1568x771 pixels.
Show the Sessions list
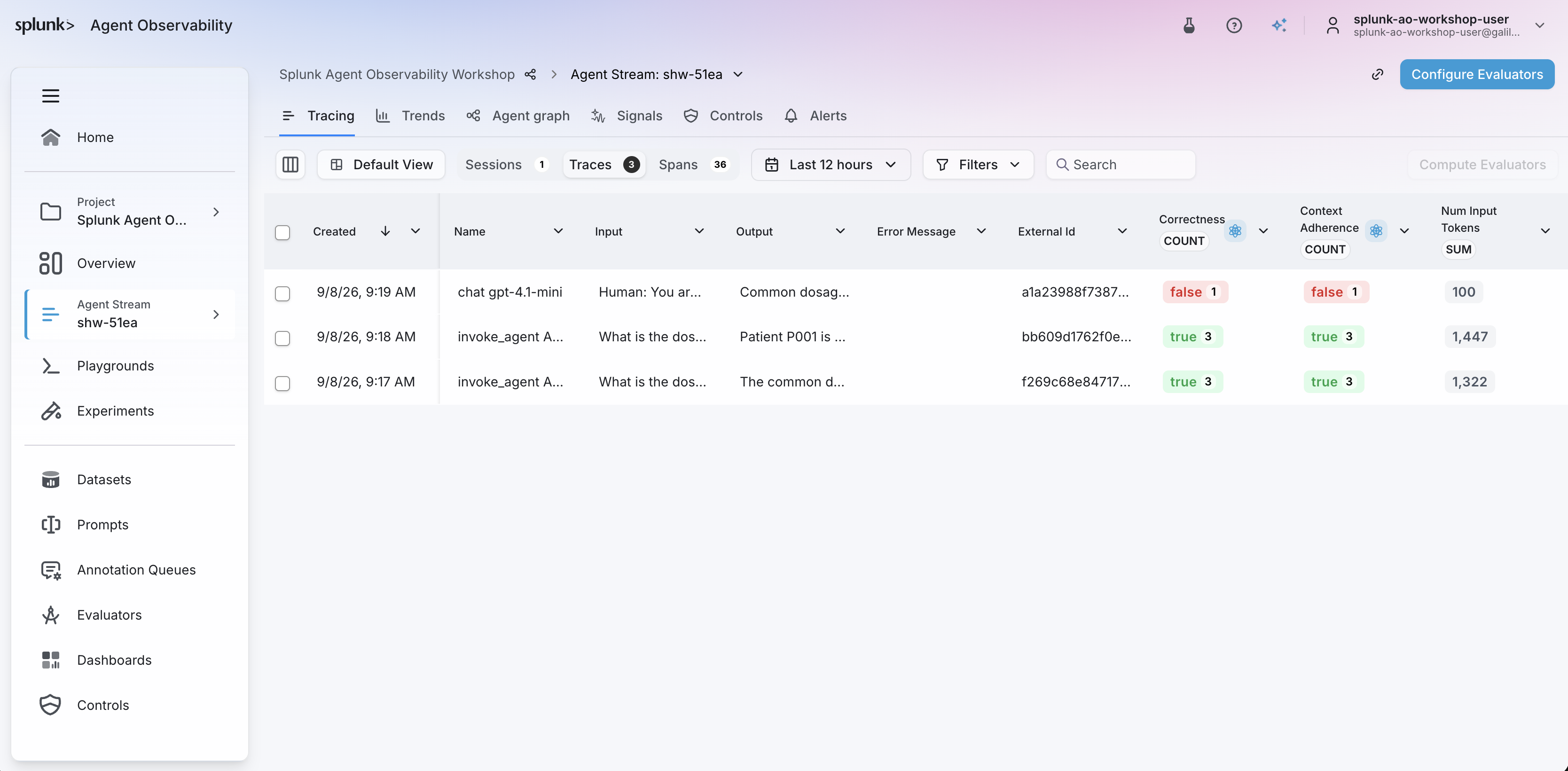[x=506, y=165]
